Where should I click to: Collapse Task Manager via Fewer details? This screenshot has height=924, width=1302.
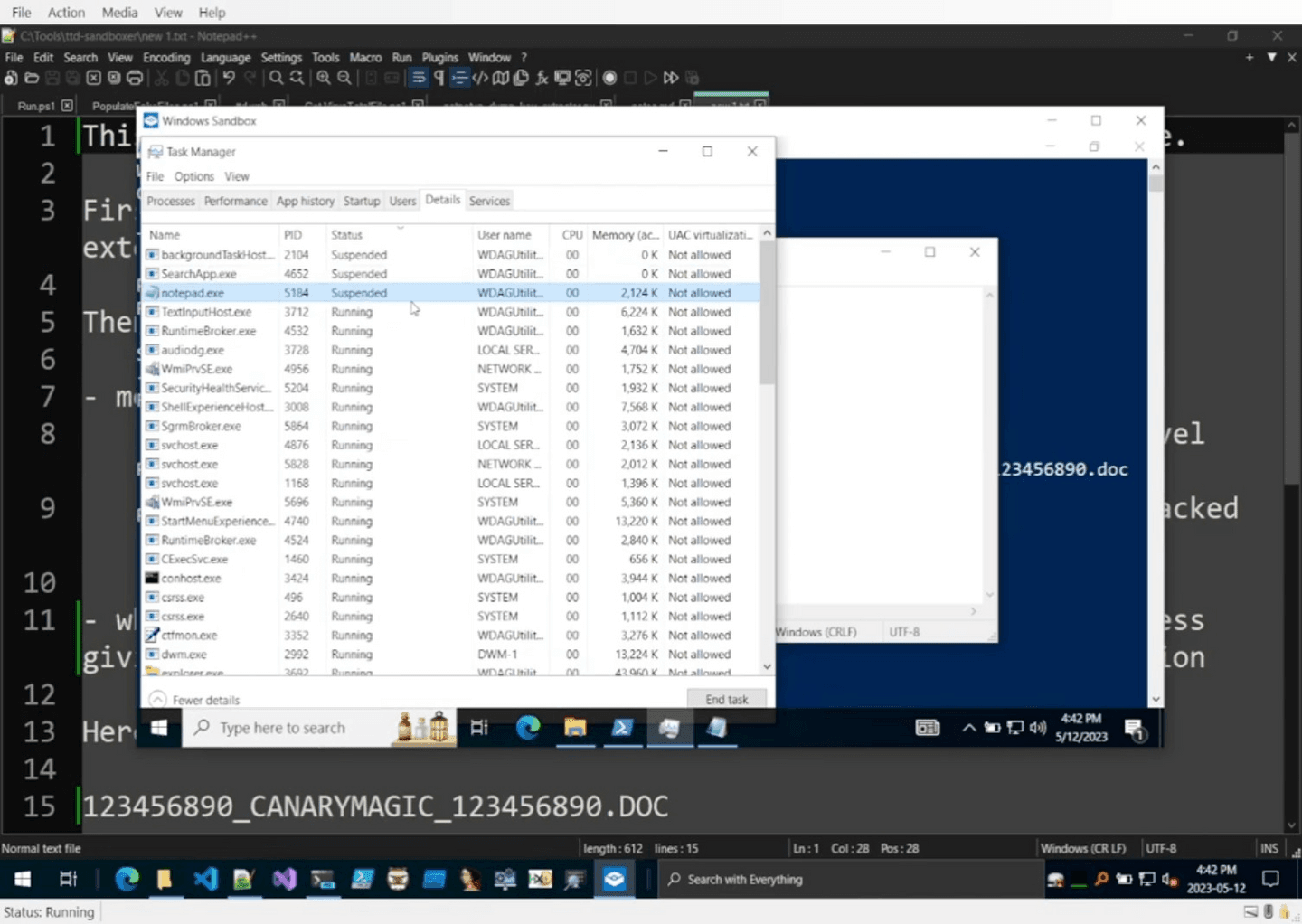[x=193, y=699]
